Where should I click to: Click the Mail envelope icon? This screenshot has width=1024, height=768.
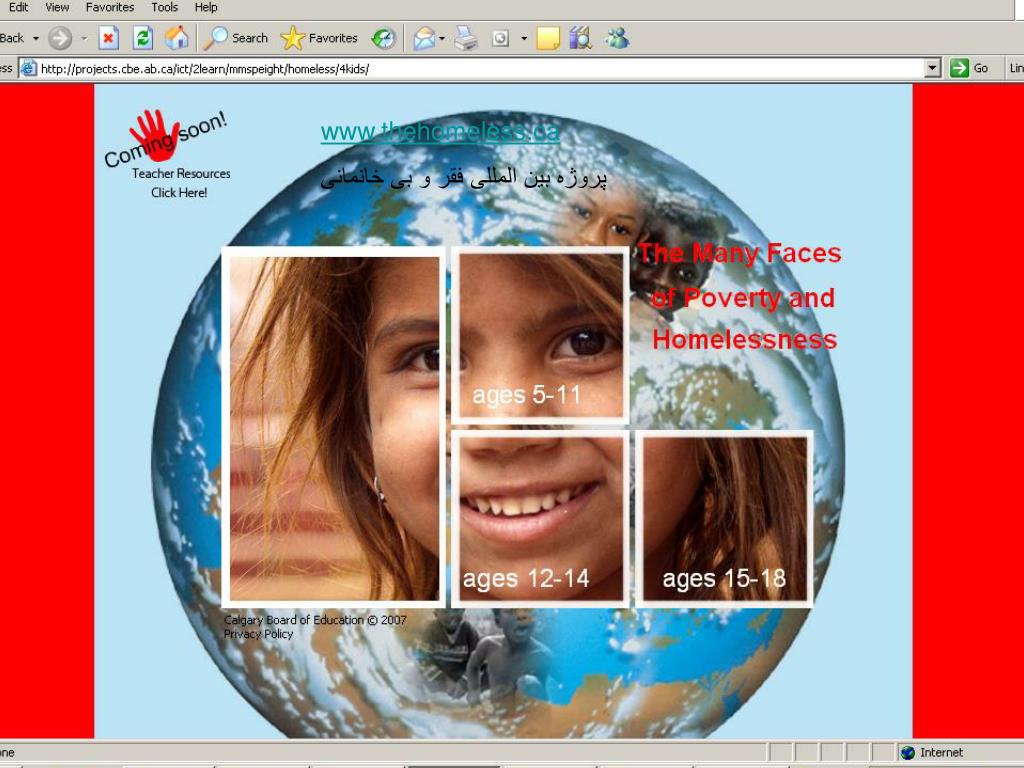point(424,38)
